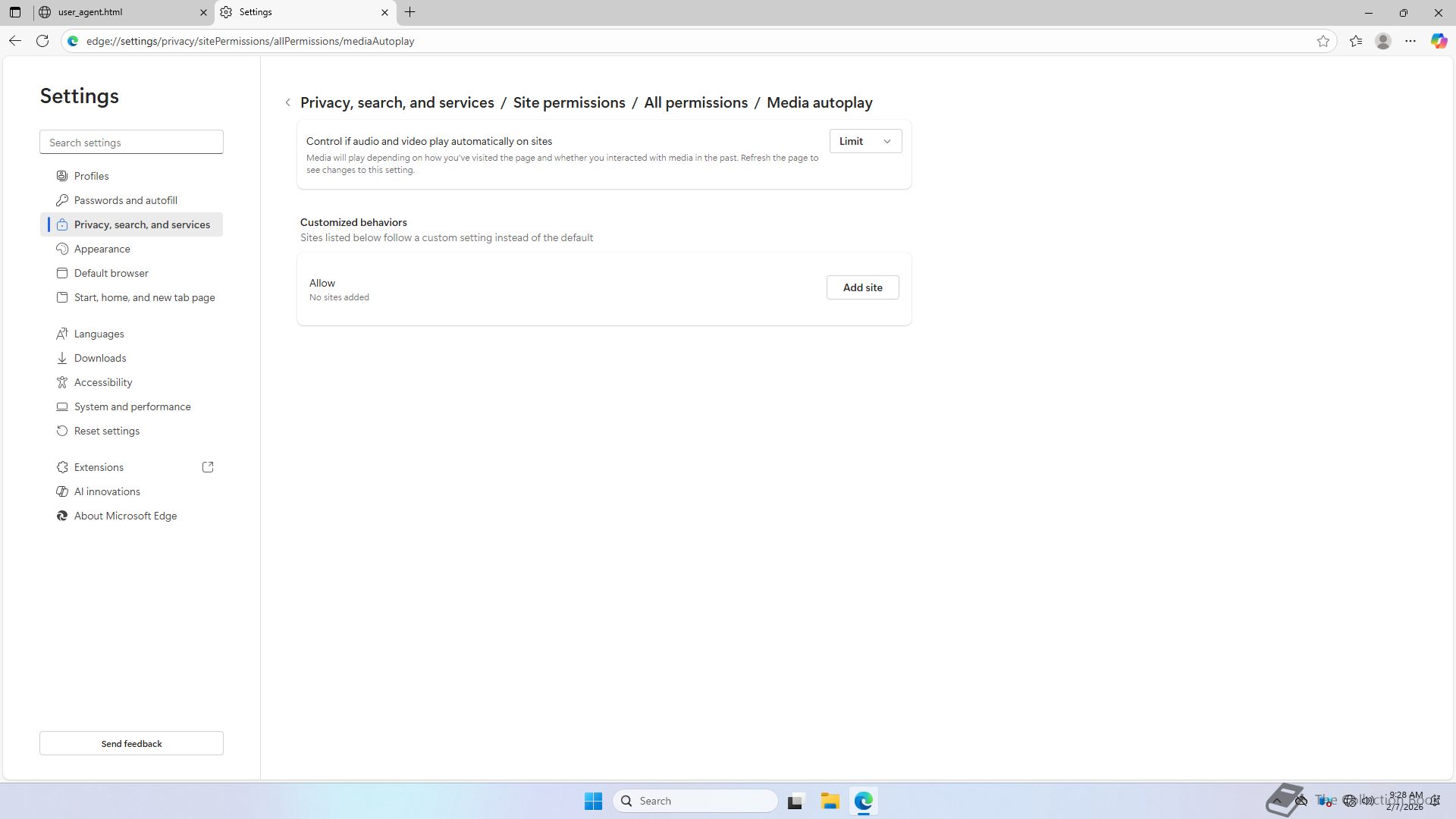The height and width of the screenshot is (819, 1456).
Task: Open the Favorites list icon
Action: coord(1356,41)
